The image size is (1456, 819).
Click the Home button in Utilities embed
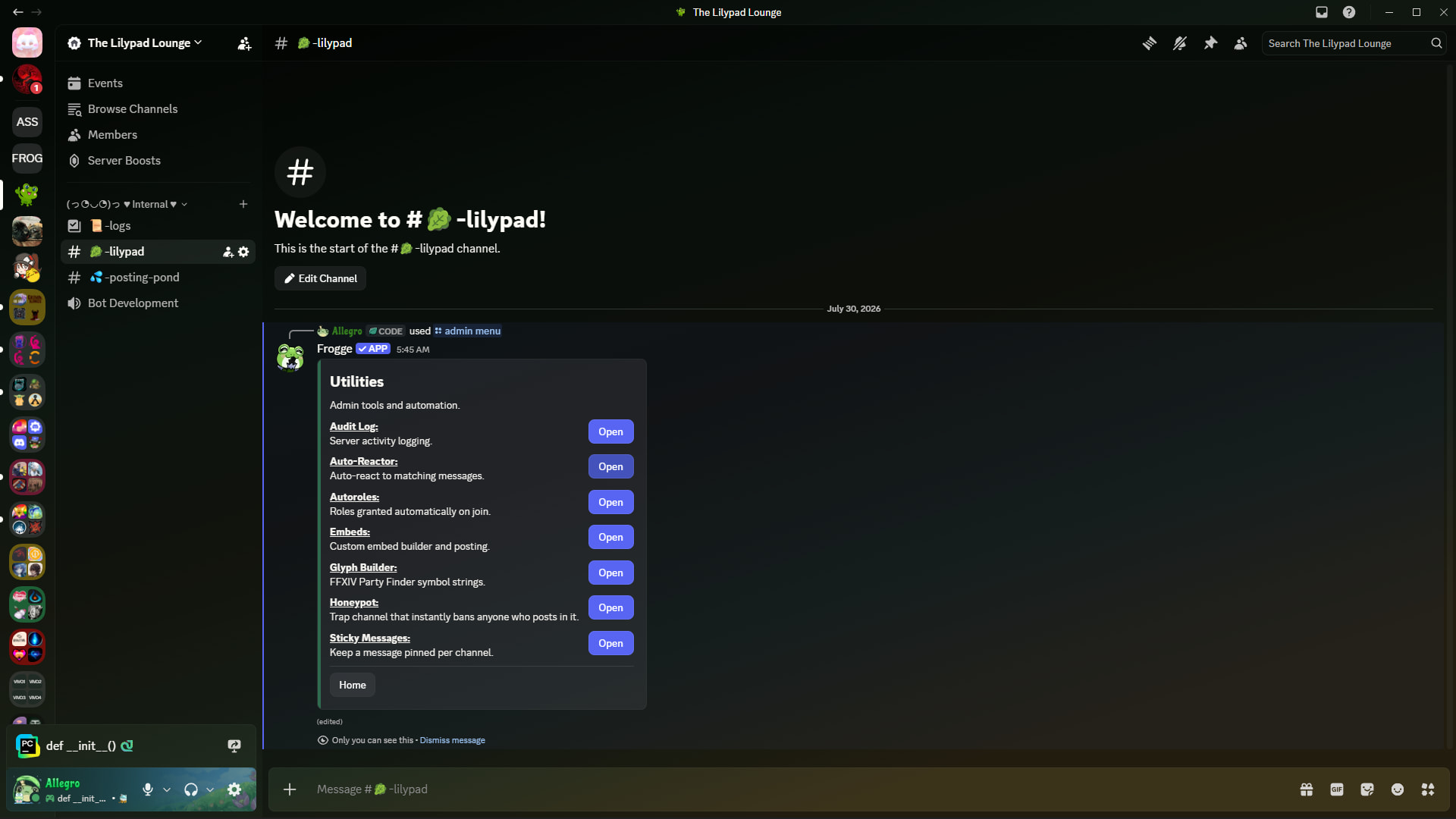coord(352,685)
